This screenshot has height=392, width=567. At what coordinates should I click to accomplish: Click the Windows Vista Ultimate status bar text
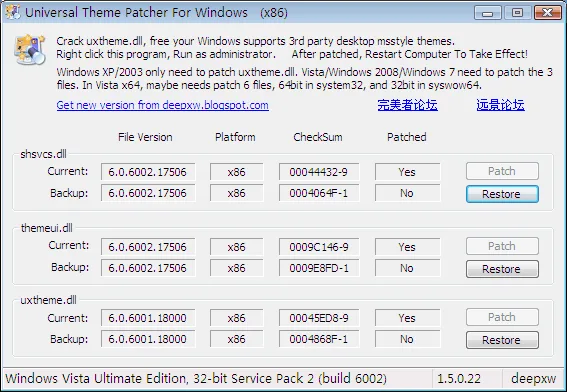(196, 379)
